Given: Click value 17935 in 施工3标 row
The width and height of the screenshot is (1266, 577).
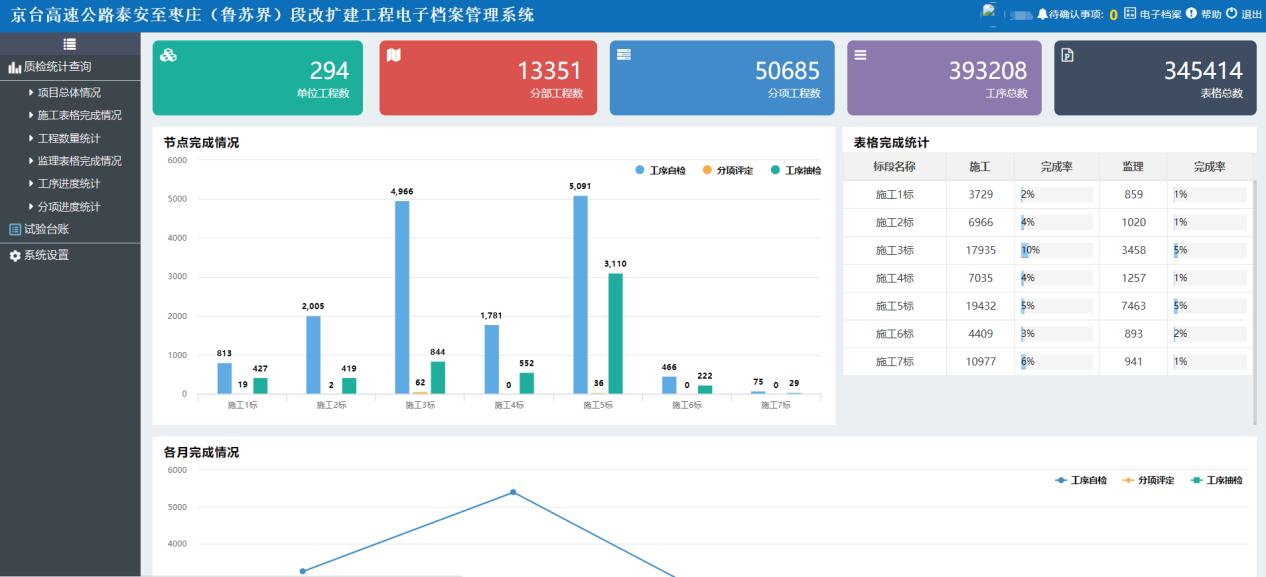Looking at the screenshot, I should 981,250.
